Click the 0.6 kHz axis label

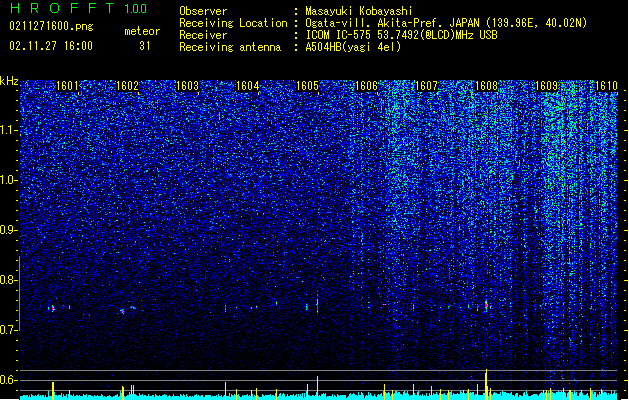pos(8,380)
